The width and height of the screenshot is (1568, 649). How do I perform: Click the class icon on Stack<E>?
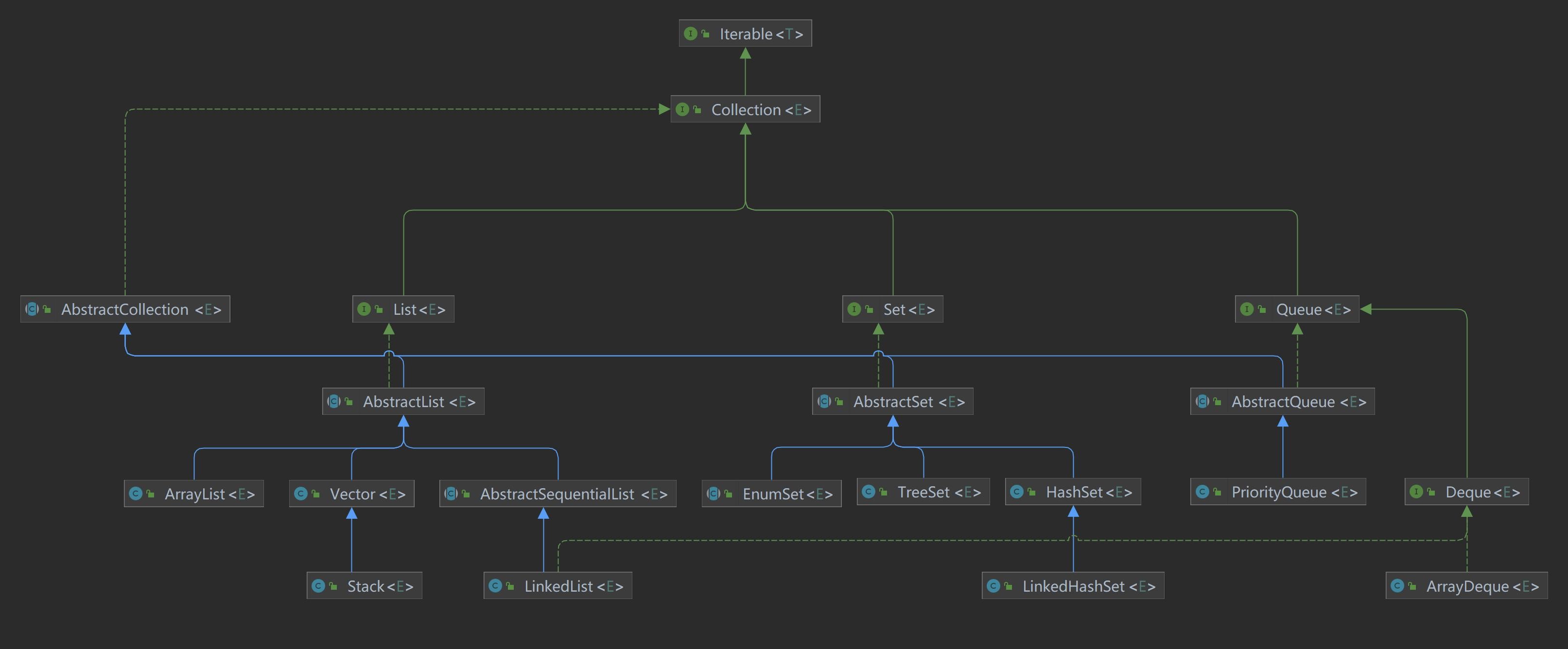[318, 586]
